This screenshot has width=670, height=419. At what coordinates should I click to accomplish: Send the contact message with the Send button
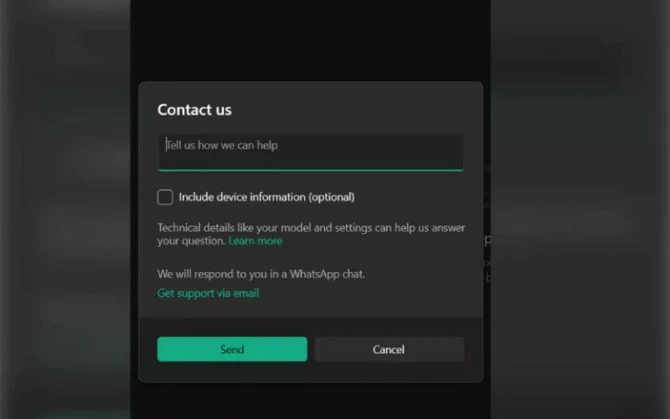[232, 349]
